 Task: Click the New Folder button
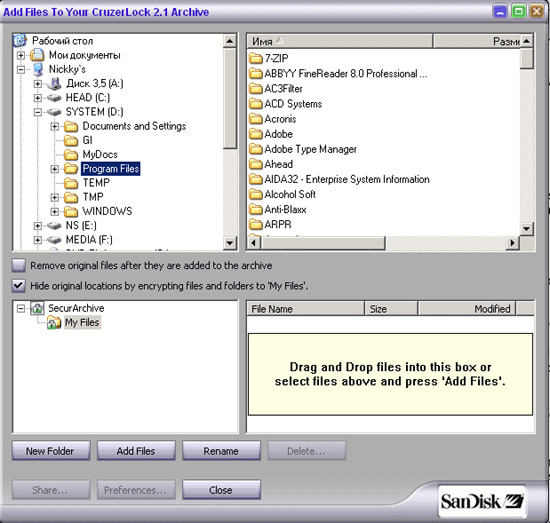click(x=51, y=451)
